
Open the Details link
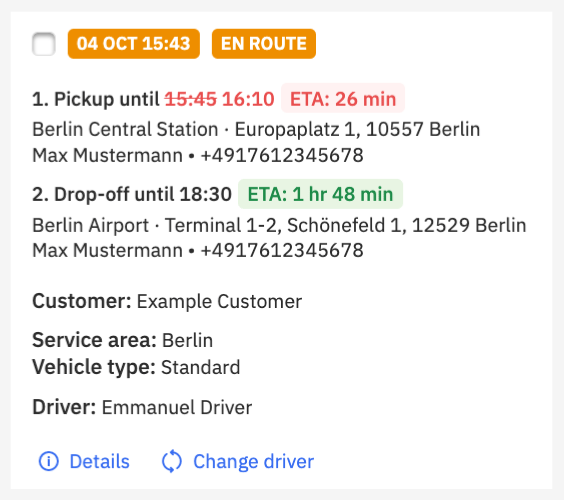click(x=99, y=461)
